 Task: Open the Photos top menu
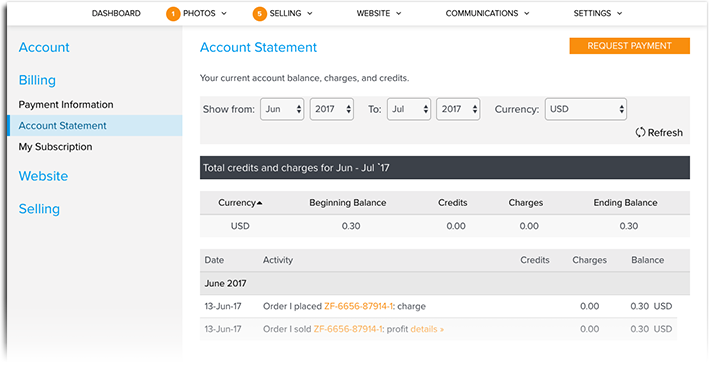point(199,13)
